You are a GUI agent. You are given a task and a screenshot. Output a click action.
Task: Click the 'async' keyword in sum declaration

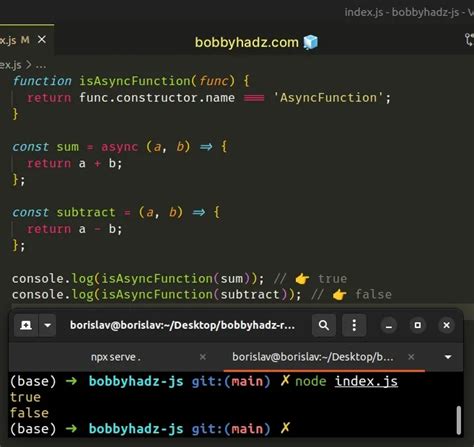[120, 147]
